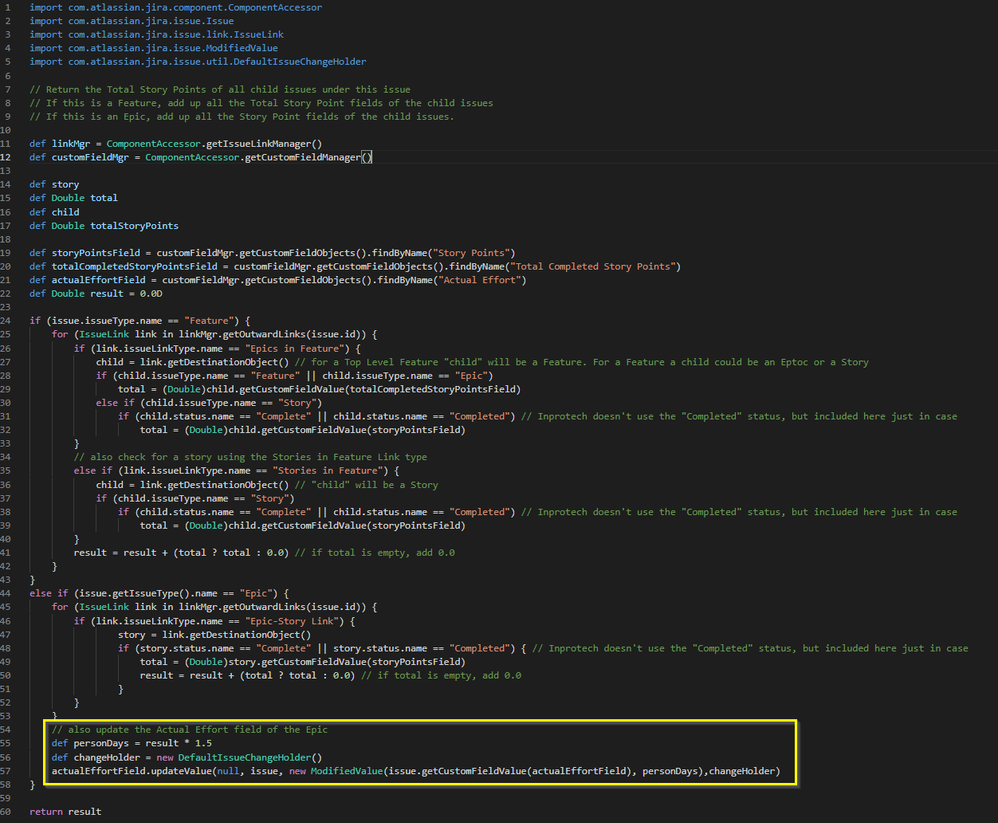Click getIssueLinkManager() on line 11
Screen dimensions: 998x823
(264, 144)
